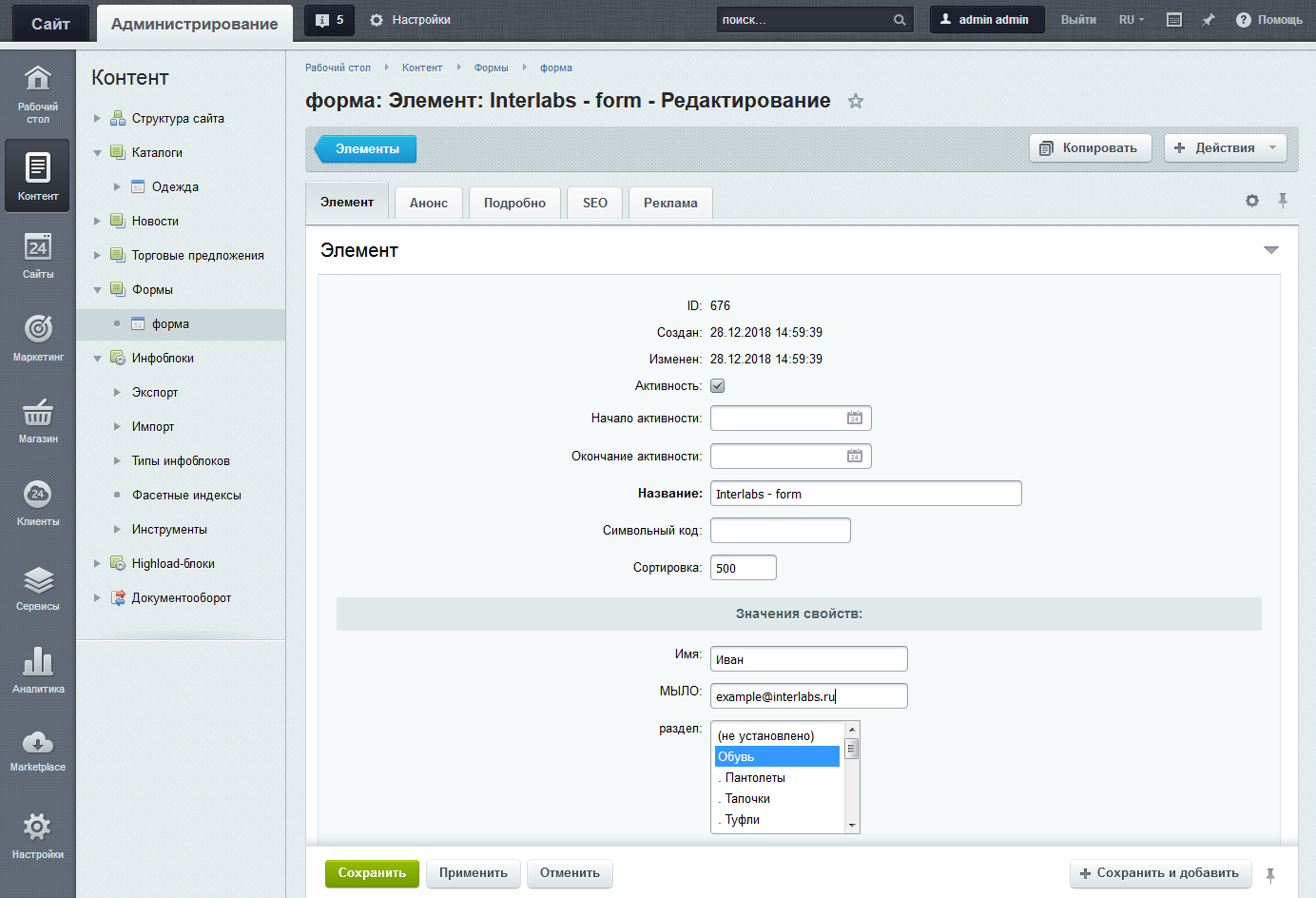Open Фасетные индексы tree item
The height and width of the screenshot is (898, 1316).
(x=186, y=496)
